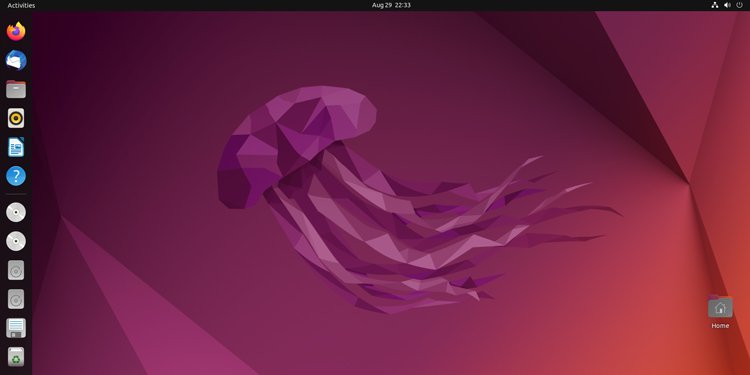This screenshot has height=375, width=750.
Task: Open LibreOffice Writer from the dock
Action: click(16, 147)
